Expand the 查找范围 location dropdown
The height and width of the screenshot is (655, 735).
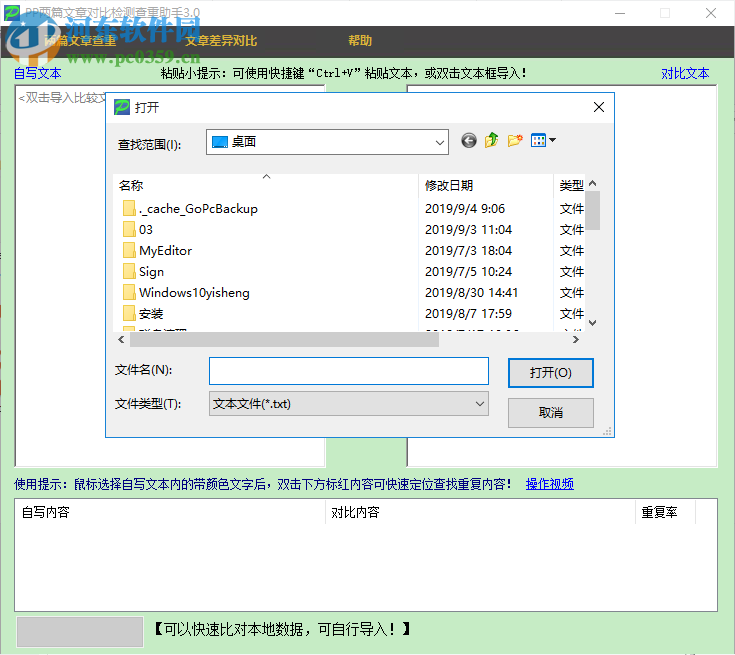439,142
